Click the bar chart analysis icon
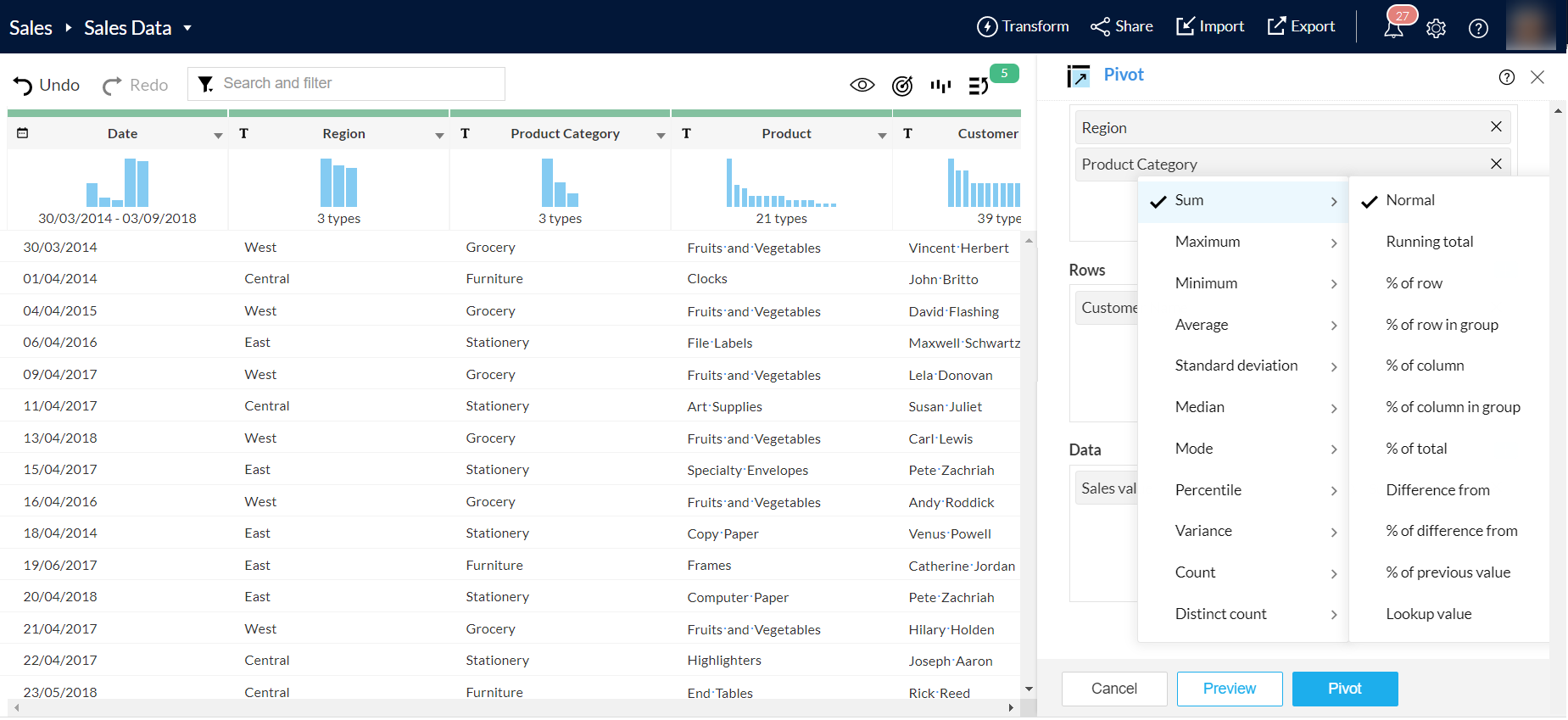The image size is (1568, 720). point(940,86)
